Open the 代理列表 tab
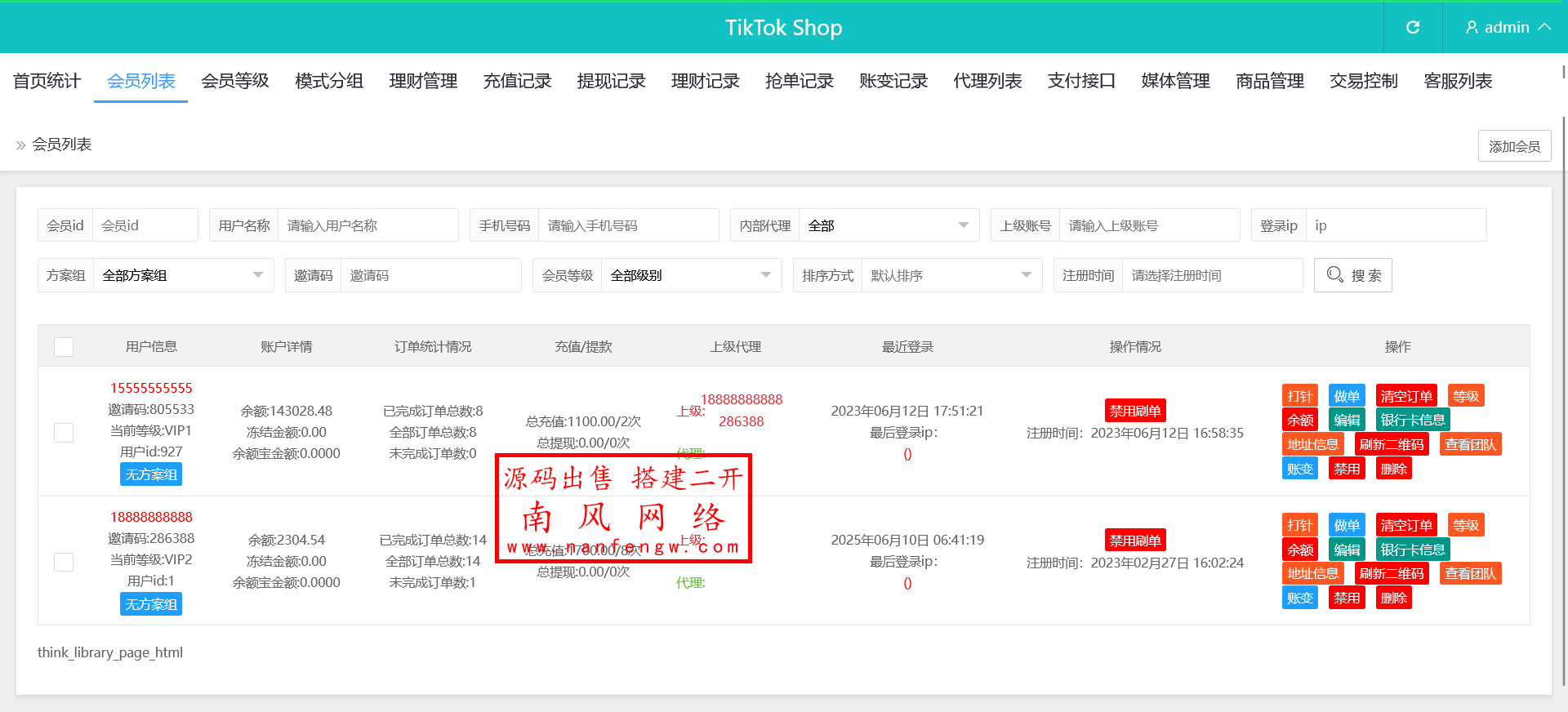Image resolution: width=1568 pixels, height=712 pixels. pos(987,81)
